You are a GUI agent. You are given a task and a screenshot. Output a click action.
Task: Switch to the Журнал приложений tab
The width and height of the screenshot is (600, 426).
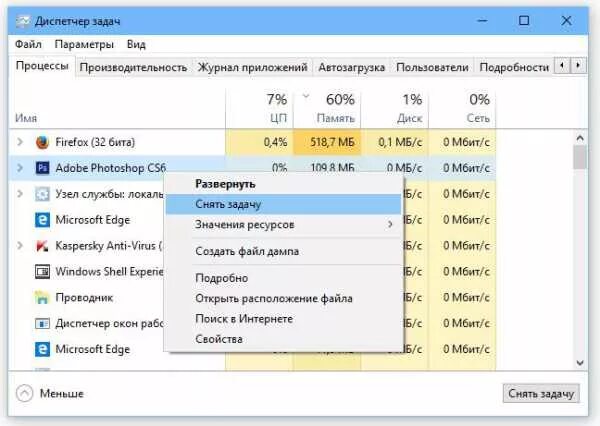click(252, 67)
